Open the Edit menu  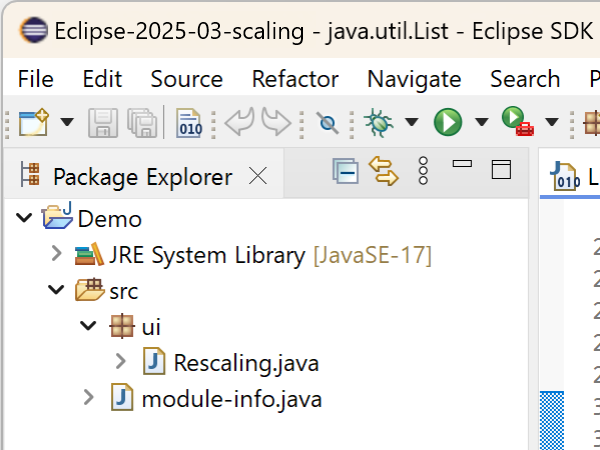point(102,79)
